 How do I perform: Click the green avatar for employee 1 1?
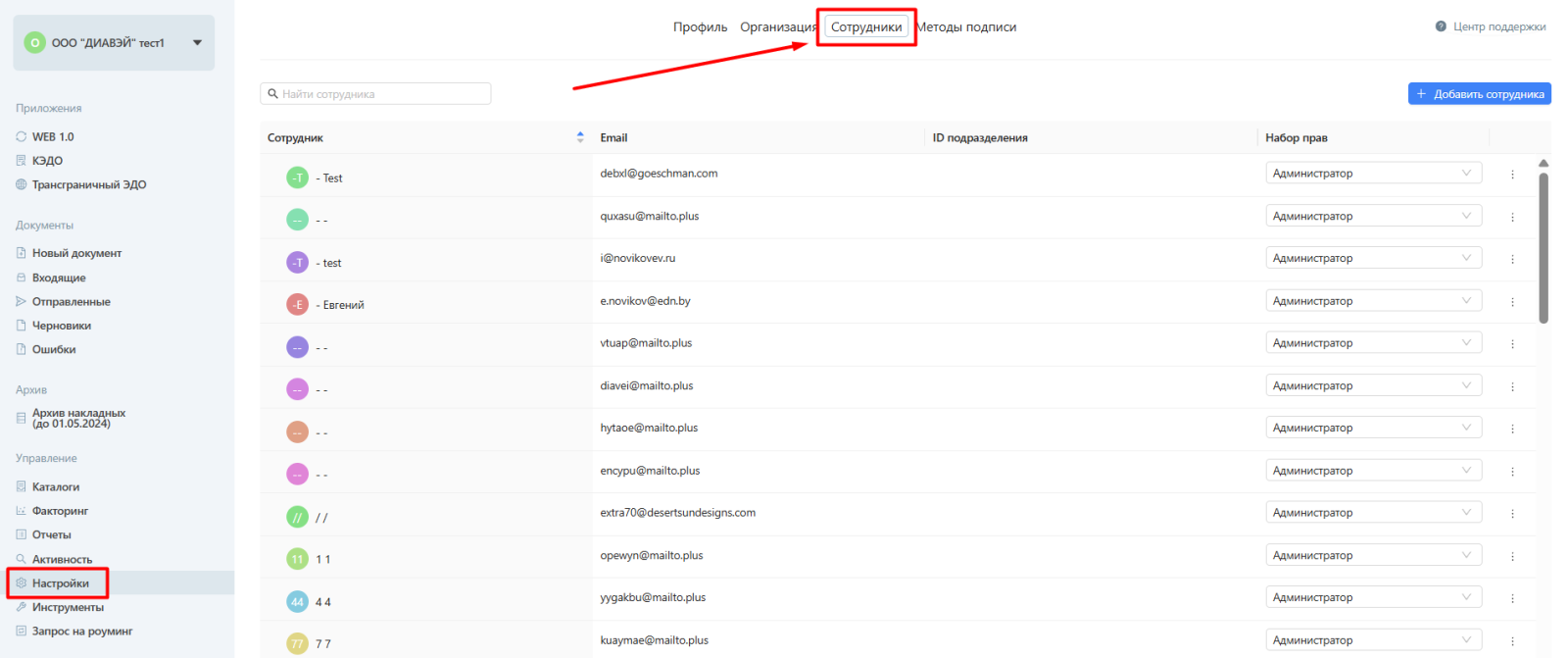tap(297, 559)
